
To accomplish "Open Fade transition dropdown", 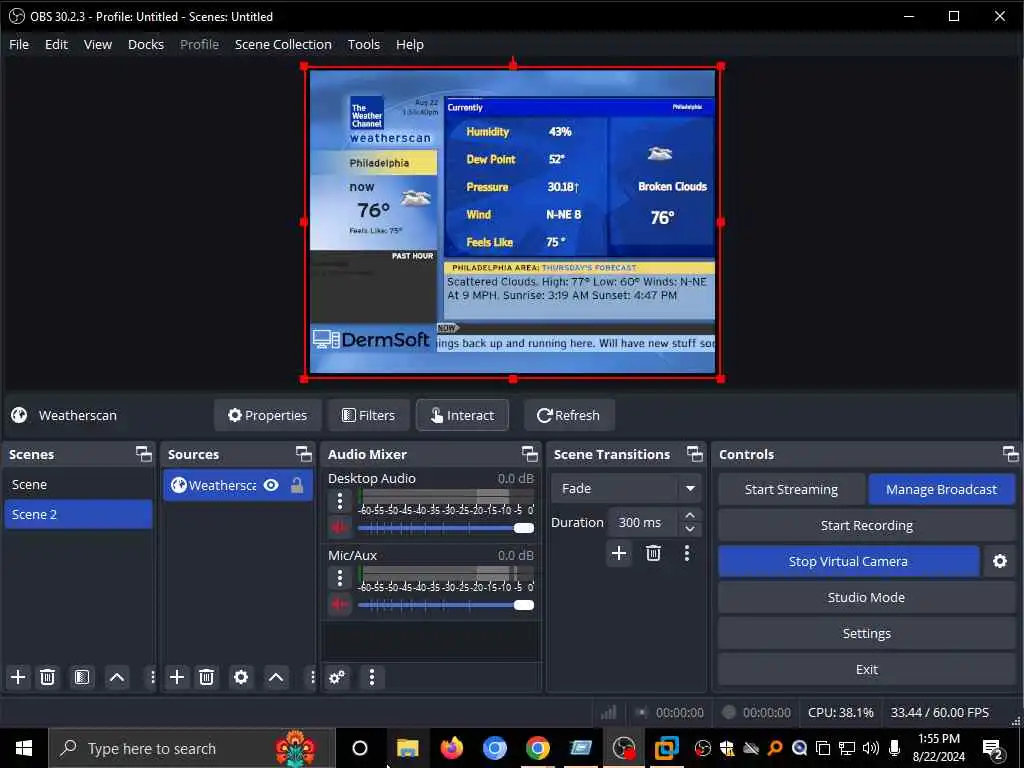I will [626, 488].
